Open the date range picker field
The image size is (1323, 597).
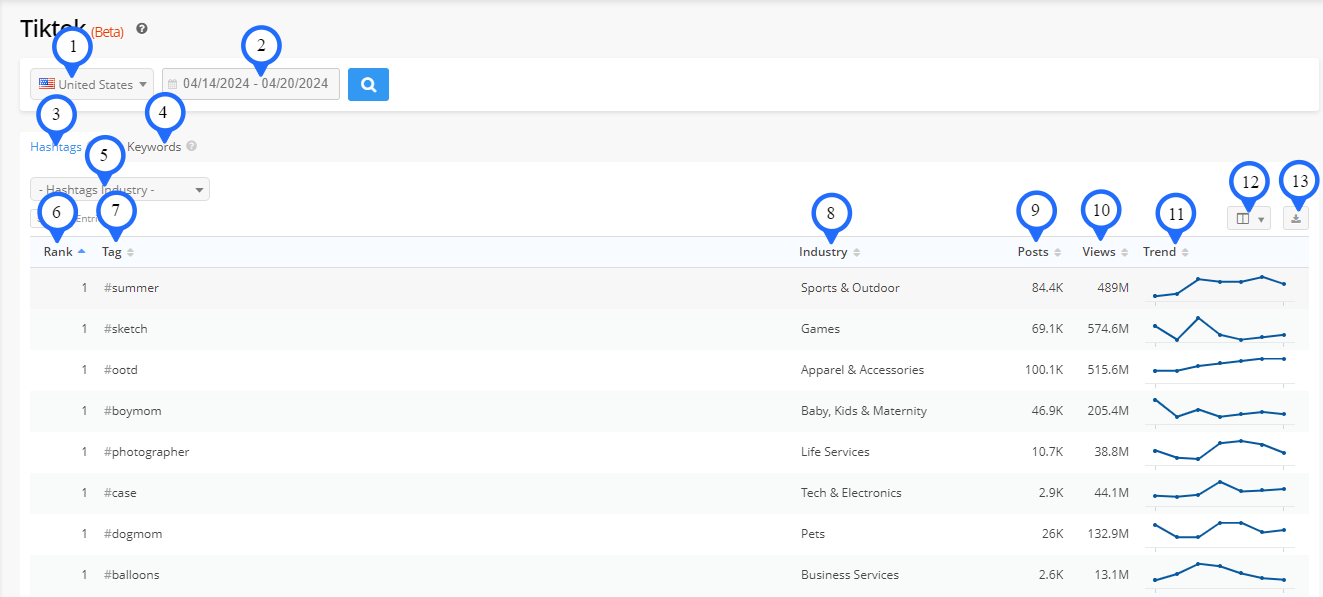pos(251,84)
